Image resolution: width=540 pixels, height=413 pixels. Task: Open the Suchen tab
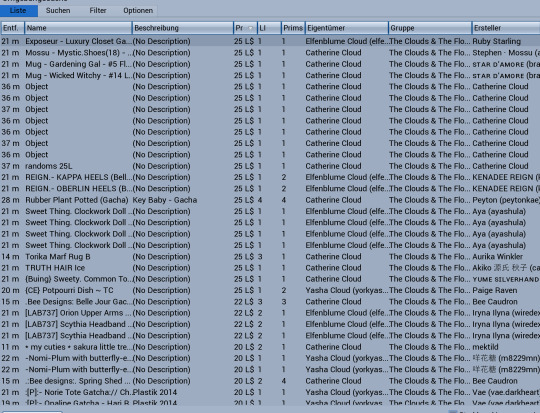[58, 11]
